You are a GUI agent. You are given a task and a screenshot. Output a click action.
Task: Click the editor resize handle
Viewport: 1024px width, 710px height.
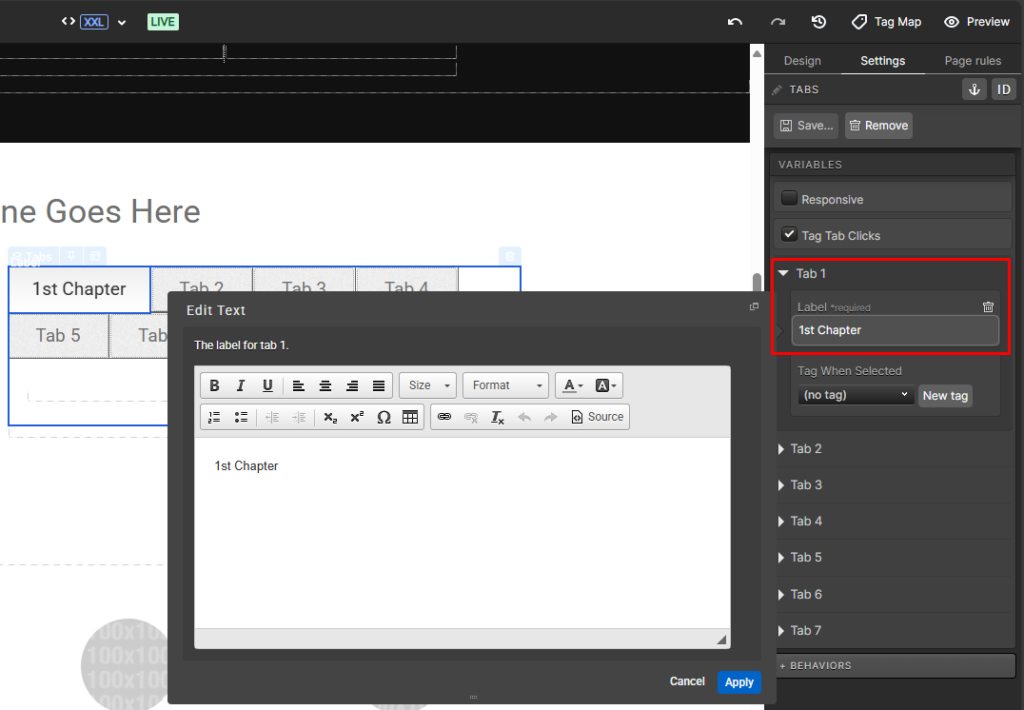coord(721,639)
